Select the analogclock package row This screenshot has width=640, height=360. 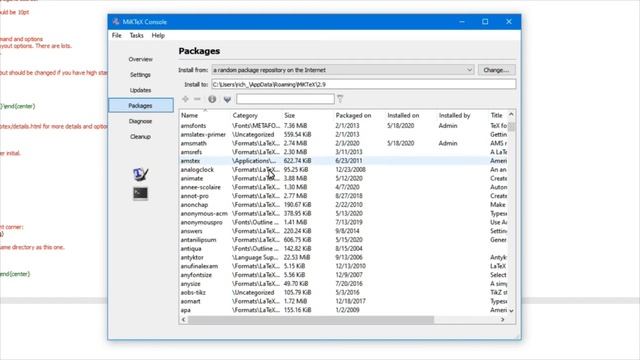tap(344, 170)
